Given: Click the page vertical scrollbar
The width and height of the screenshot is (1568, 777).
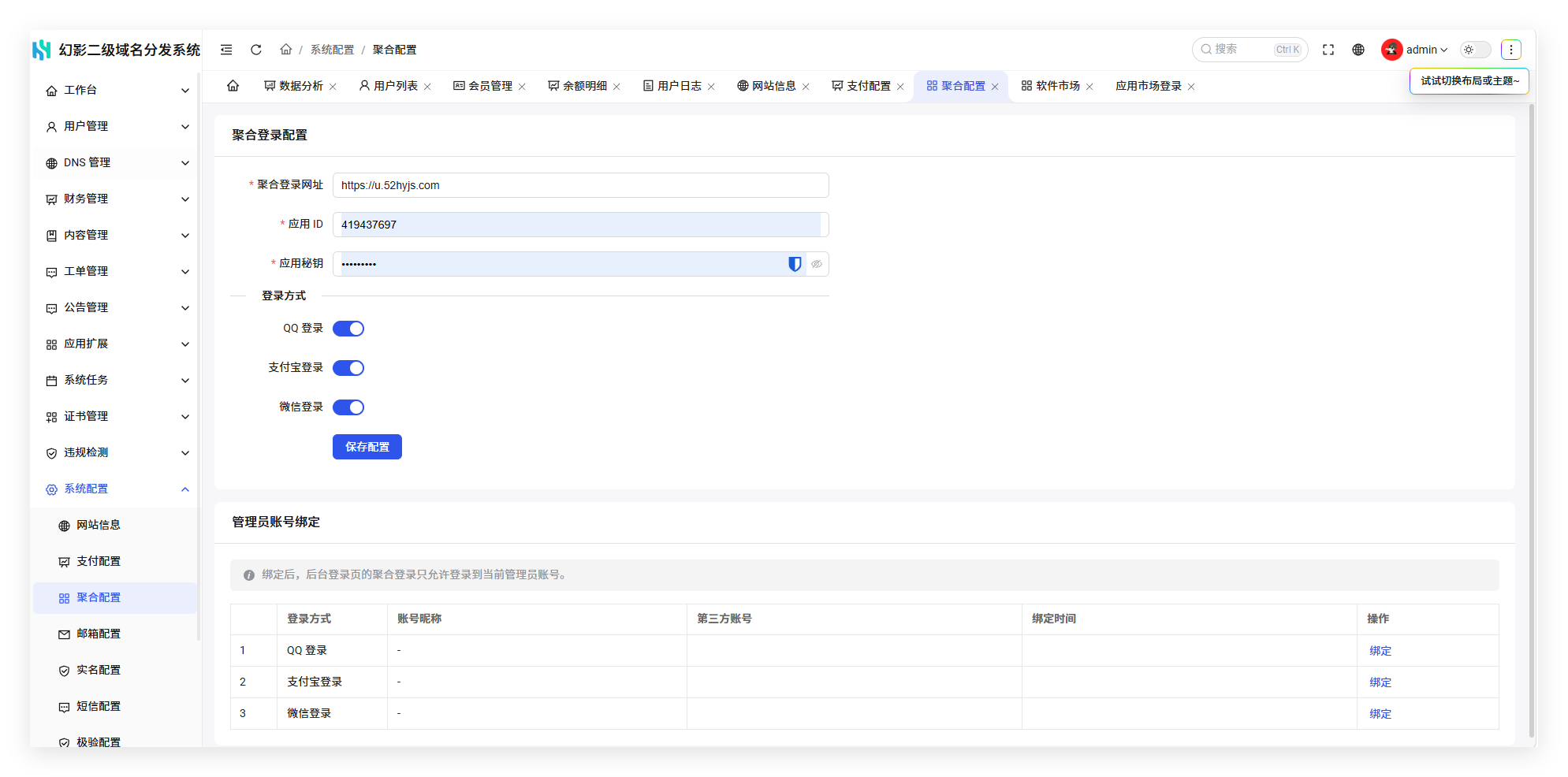Looking at the screenshot, I should (x=1532, y=421).
